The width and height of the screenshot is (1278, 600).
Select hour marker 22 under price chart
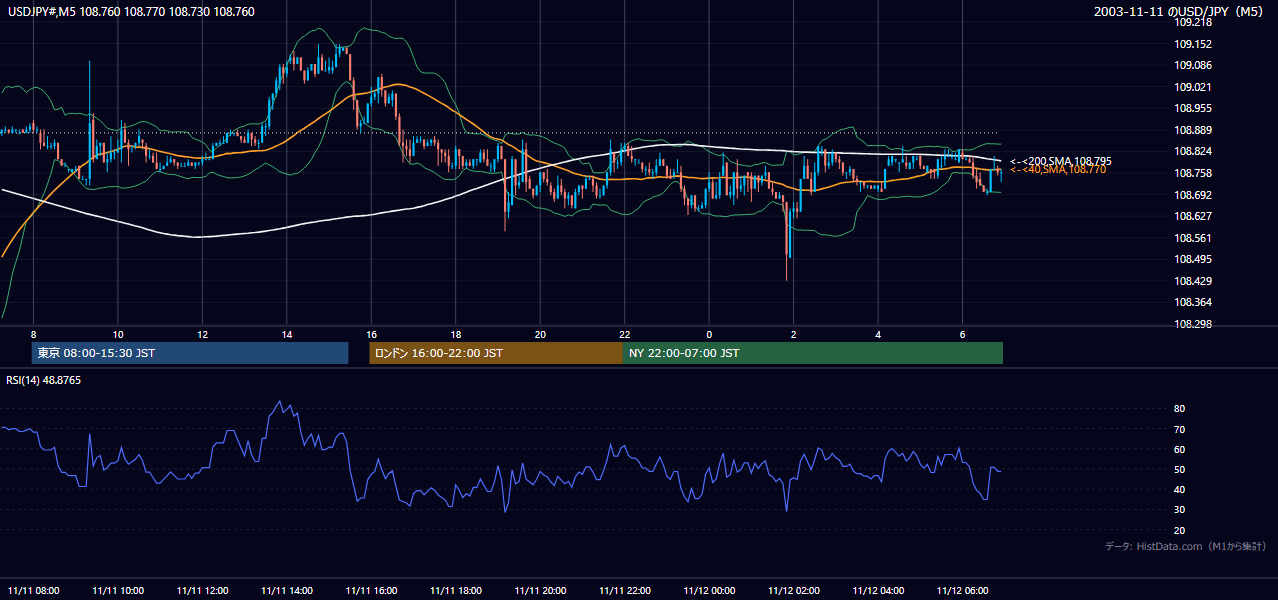pos(624,334)
